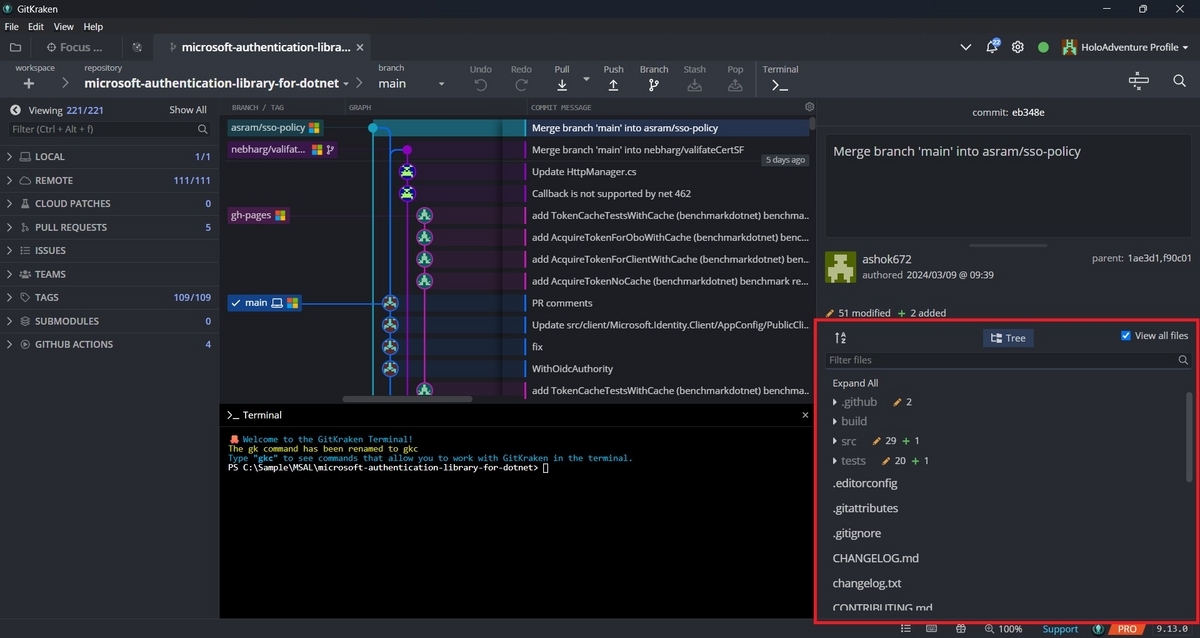This screenshot has width=1200, height=638.
Task: Add a workspace with plus icon
Action: [29, 84]
